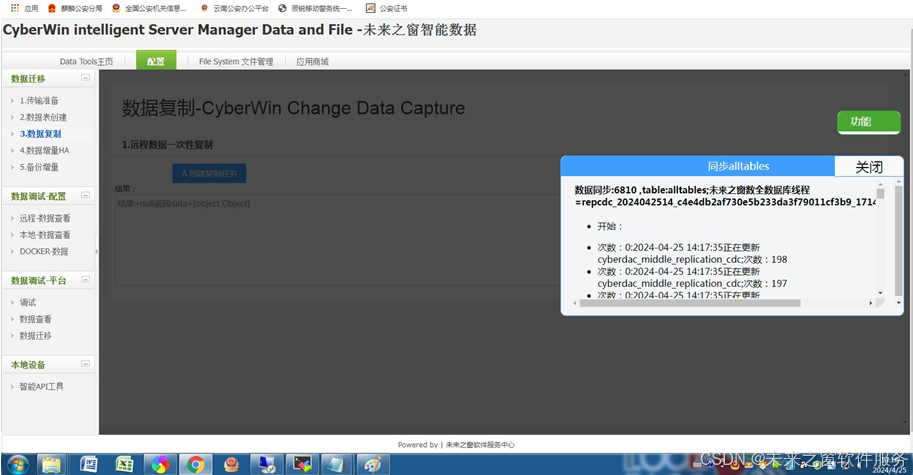Screen dimensions: 913x475
Task: Open 4.数据增量HA in the sidebar
Action: click(x=44, y=150)
